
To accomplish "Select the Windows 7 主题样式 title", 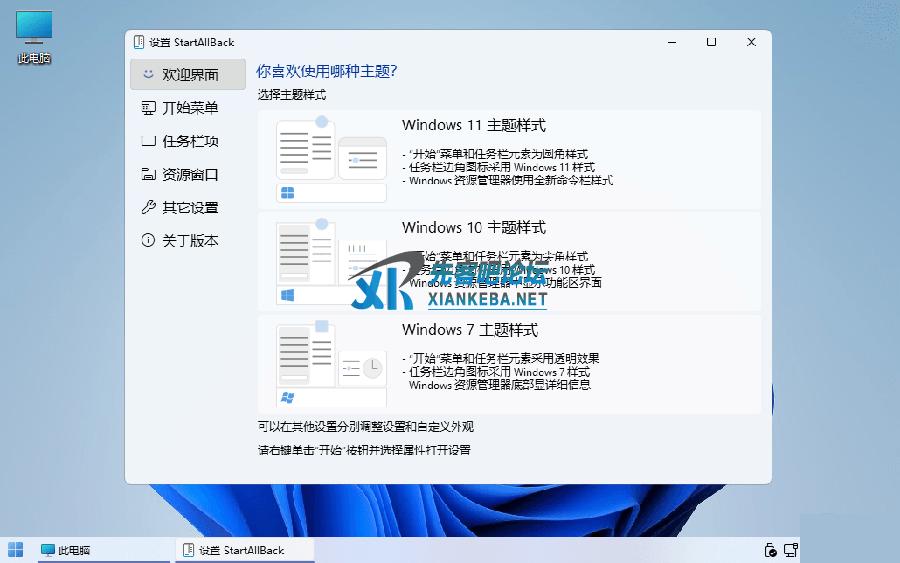I will point(469,329).
